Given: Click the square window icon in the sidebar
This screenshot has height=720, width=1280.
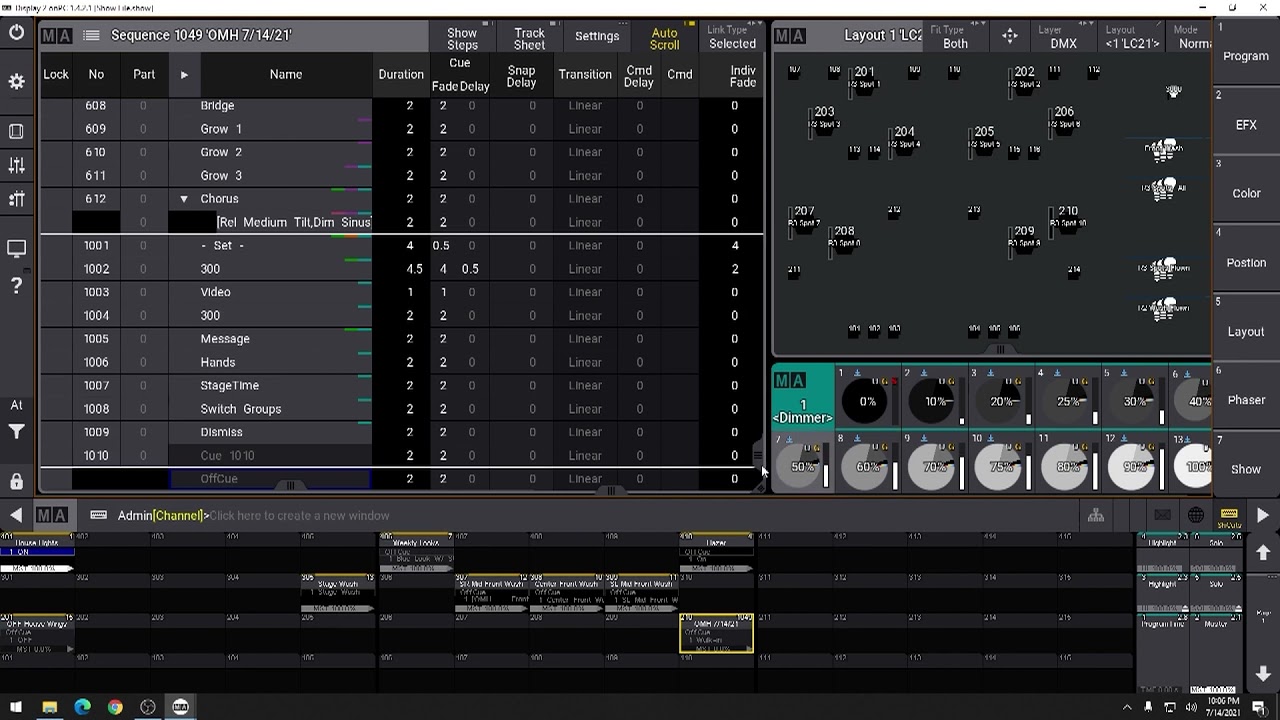Looking at the screenshot, I should tap(16, 131).
